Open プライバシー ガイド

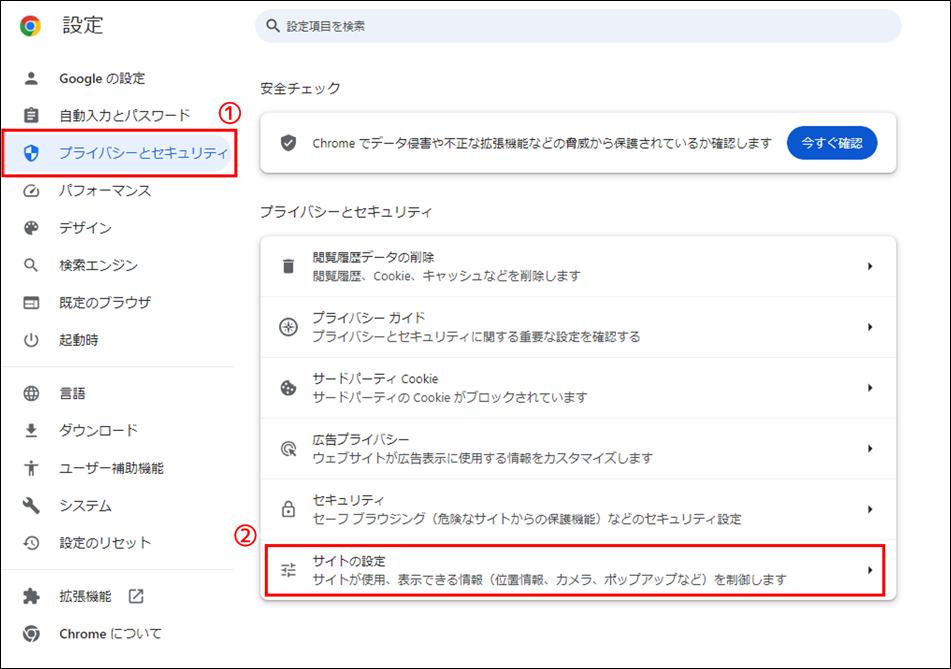pyautogui.click(x=578, y=327)
